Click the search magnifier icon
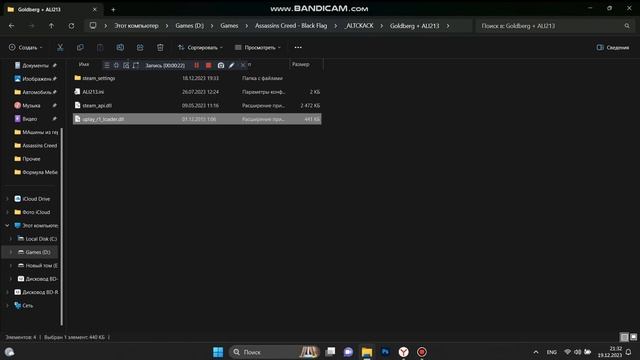The width and height of the screenshot is (640, 360). coord(627,26)
